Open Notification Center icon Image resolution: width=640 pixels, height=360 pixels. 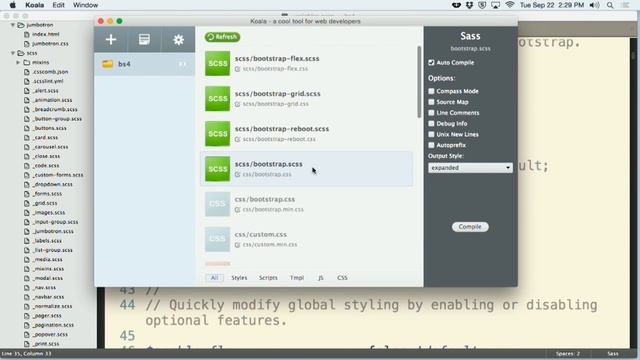click(x=625, y=5)
